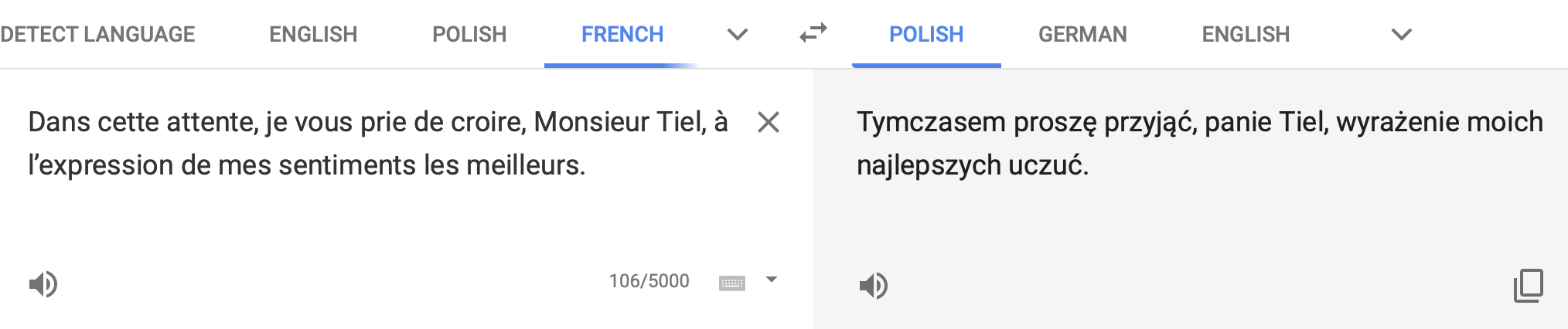The image size is (1568, 329).
Task: Click the 106/5000 character counter
Action: coord(649,281)
